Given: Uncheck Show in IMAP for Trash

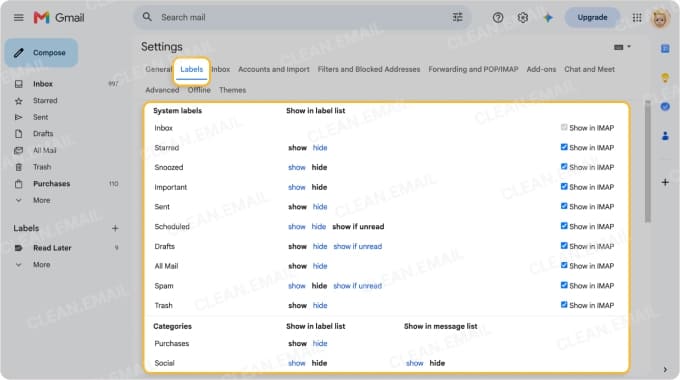Looking at the screenshot, I should (x=564, y=305).
